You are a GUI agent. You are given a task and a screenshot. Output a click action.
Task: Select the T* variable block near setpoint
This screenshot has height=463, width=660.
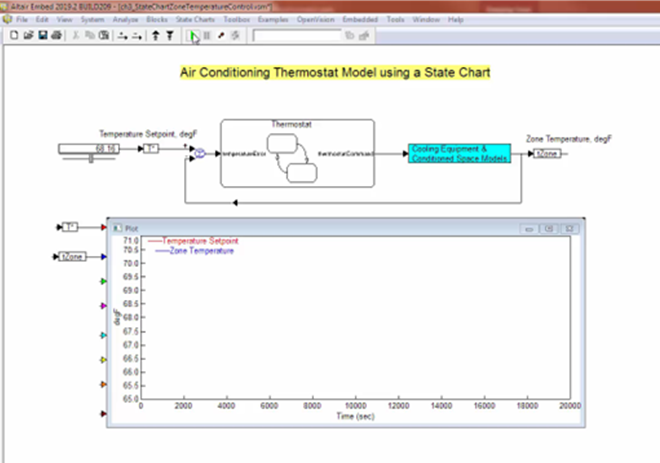point(151,149)
